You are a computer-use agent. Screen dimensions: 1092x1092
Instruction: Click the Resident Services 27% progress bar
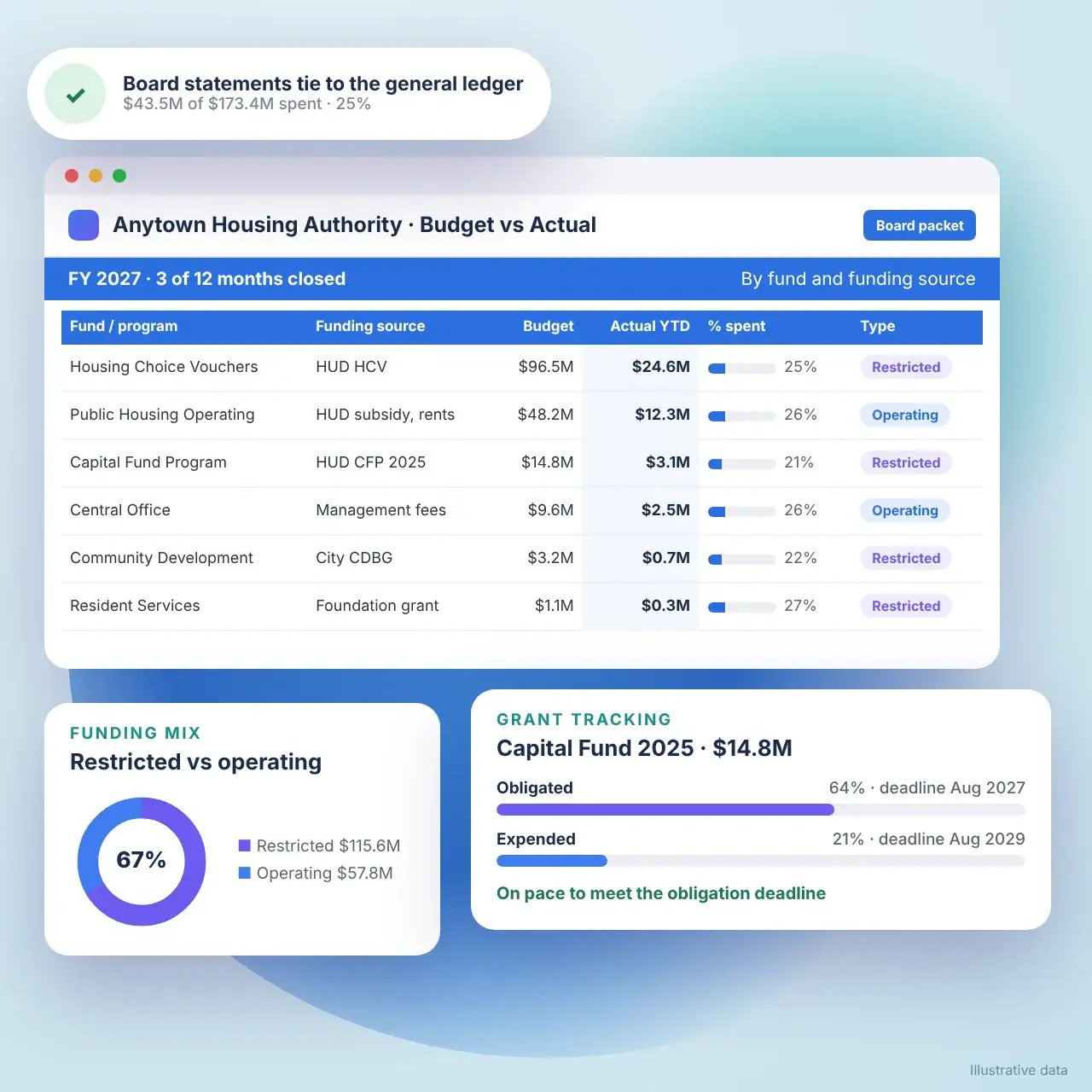coord(742,607)
